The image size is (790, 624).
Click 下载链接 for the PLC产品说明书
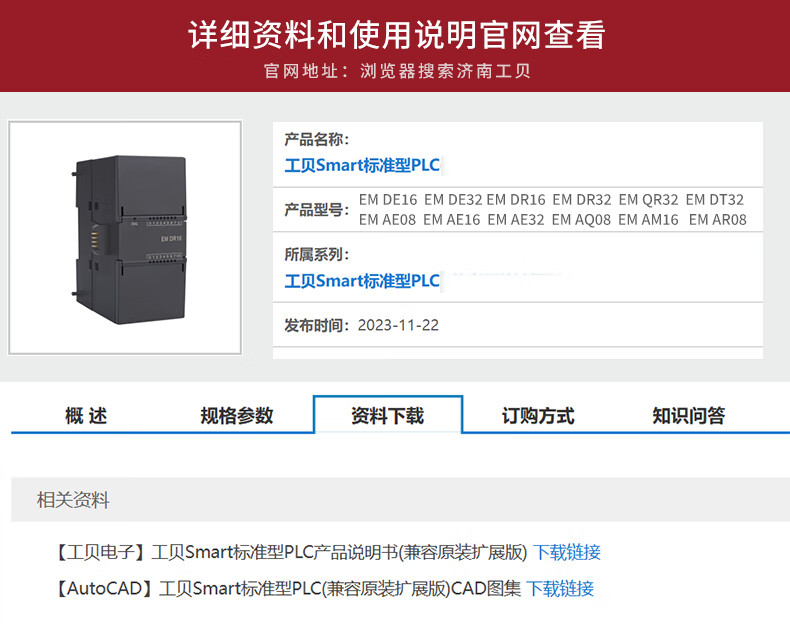tap(567, 552)
